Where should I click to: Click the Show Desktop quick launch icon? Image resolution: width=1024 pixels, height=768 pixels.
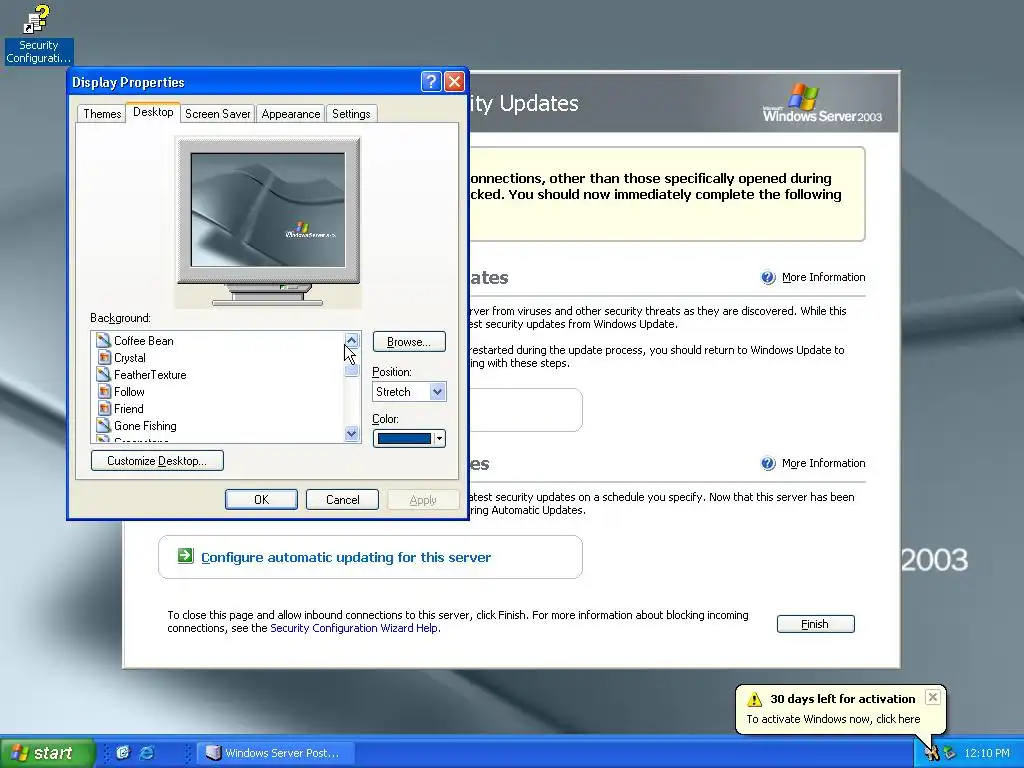[123, 752]
